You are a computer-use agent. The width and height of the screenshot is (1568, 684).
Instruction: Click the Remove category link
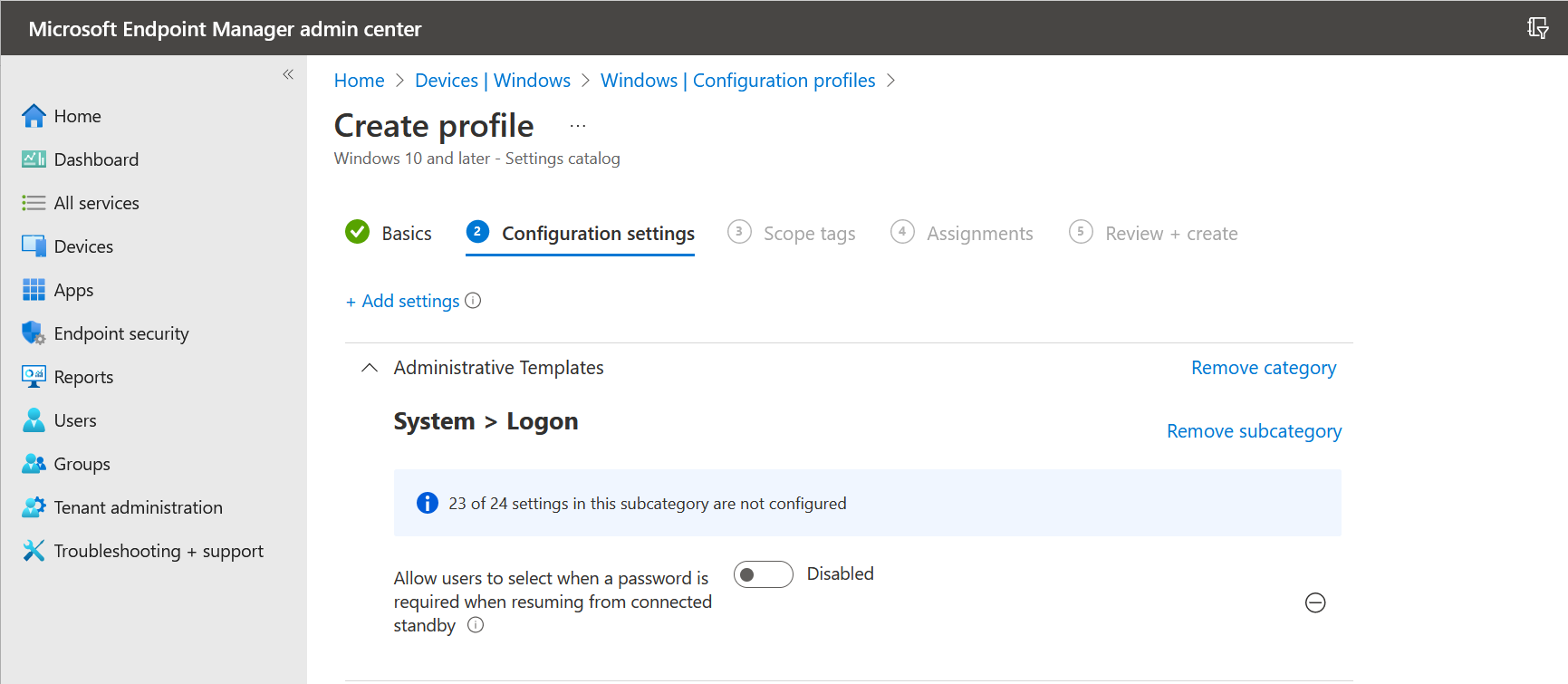(x=1263, y=368)
